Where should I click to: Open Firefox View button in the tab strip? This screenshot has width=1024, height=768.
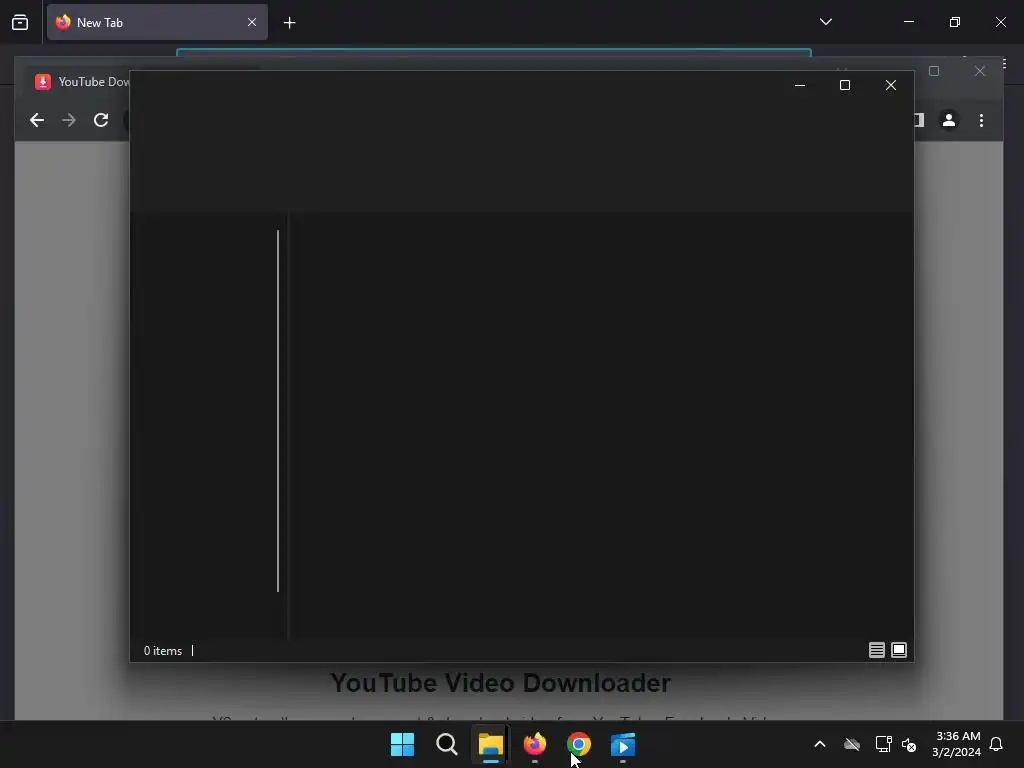[x=20, y=22]
